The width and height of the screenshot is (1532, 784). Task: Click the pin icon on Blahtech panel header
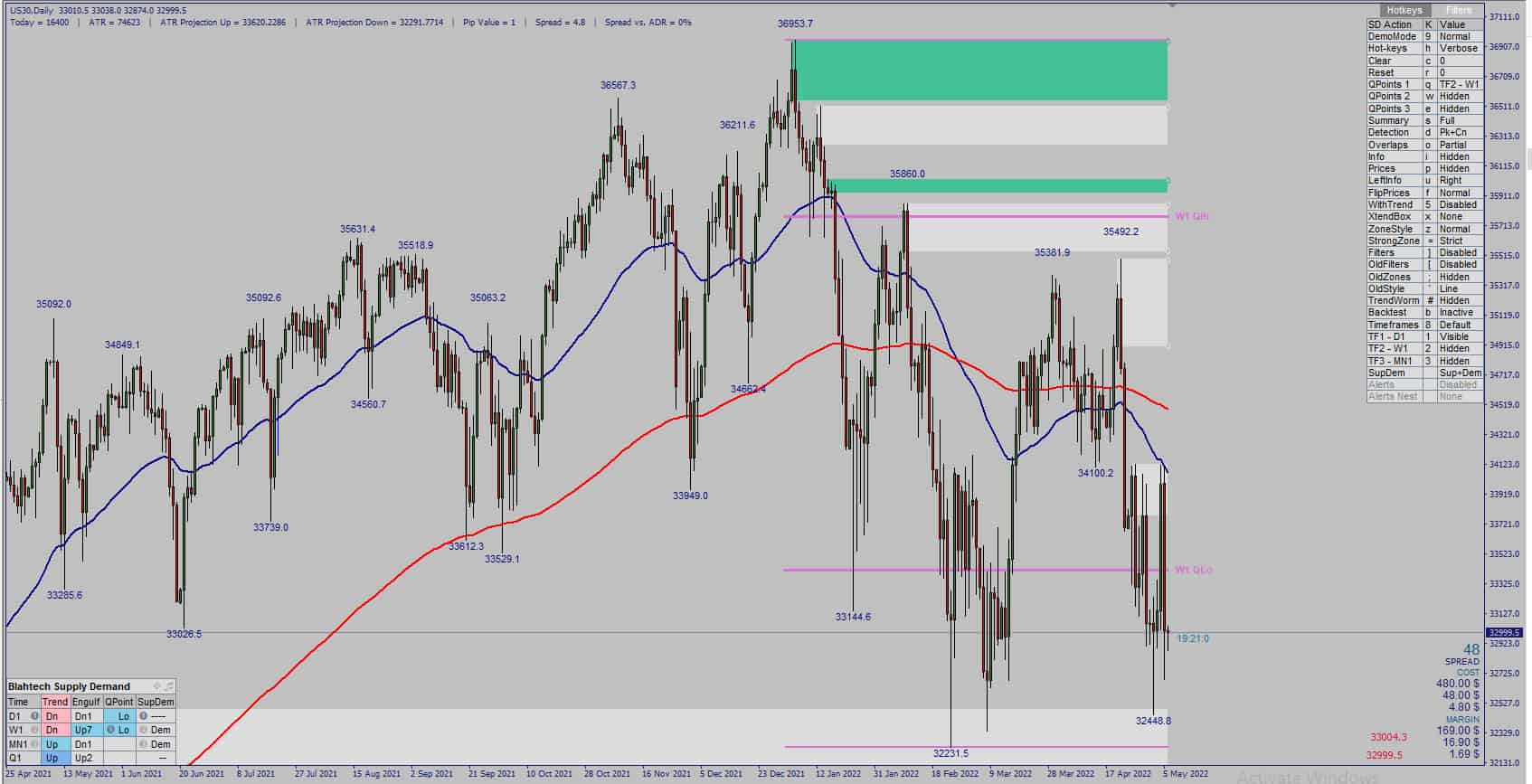point(157,686)
